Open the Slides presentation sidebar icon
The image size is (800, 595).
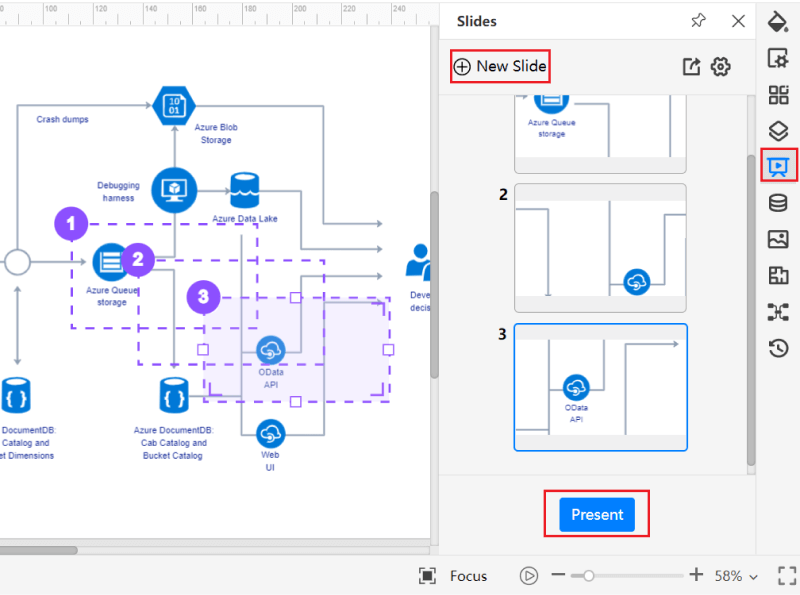pos(778,166)
